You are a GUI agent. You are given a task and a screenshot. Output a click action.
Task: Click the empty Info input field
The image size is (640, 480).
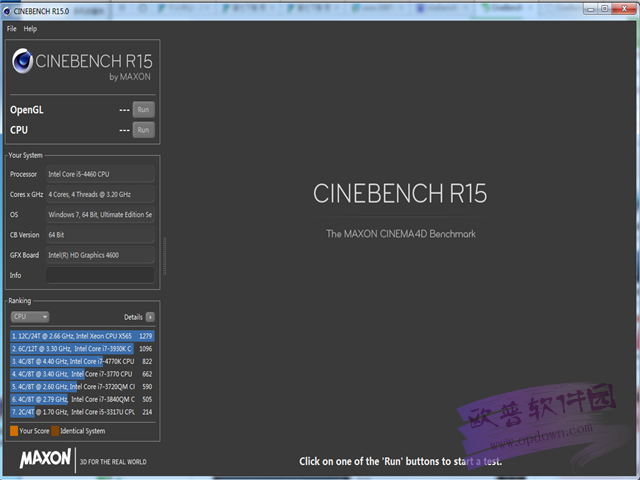coord(100,275)
